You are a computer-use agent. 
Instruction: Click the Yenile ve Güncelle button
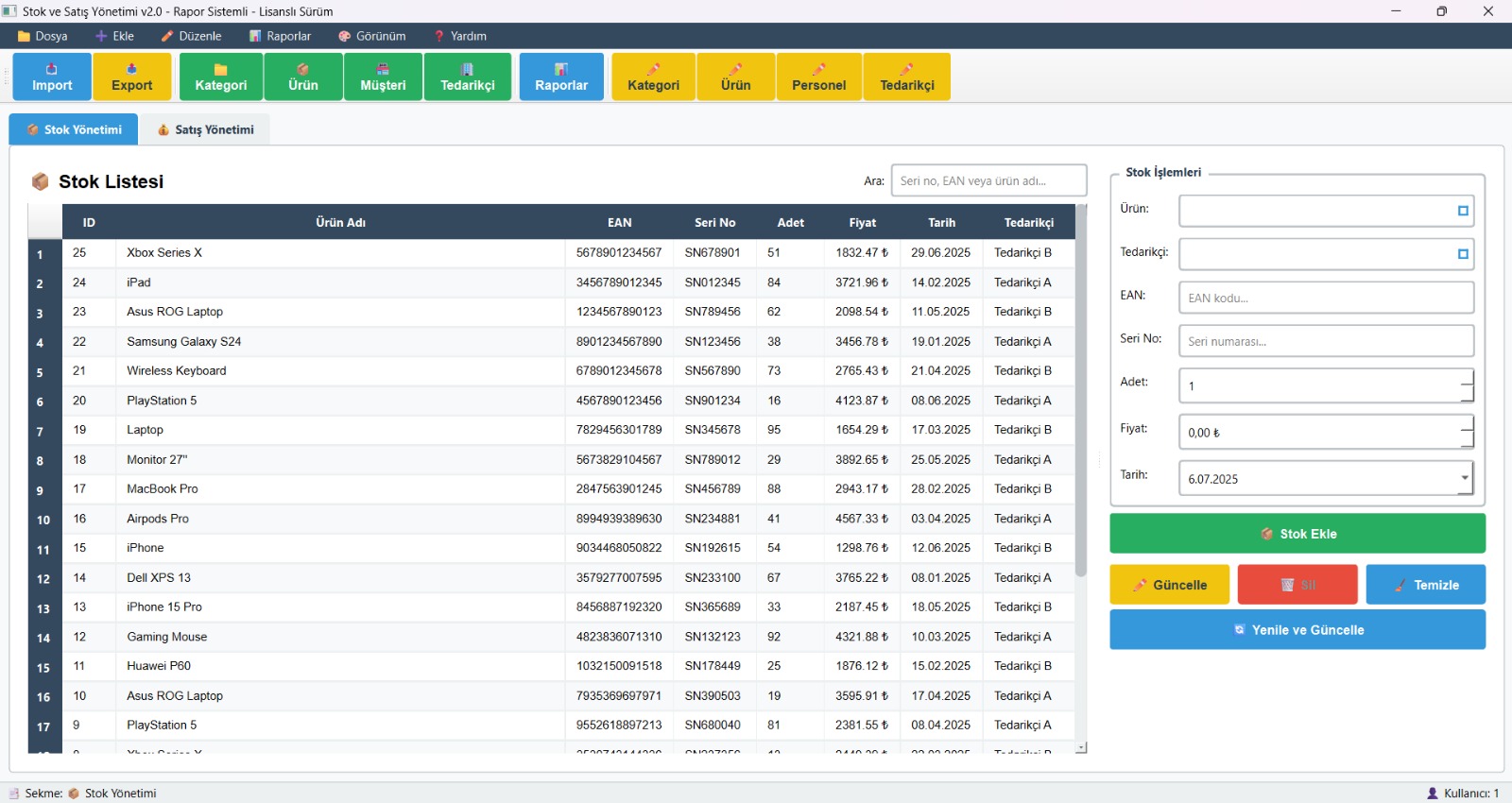pyautogui.click(x=1297, y=630)
